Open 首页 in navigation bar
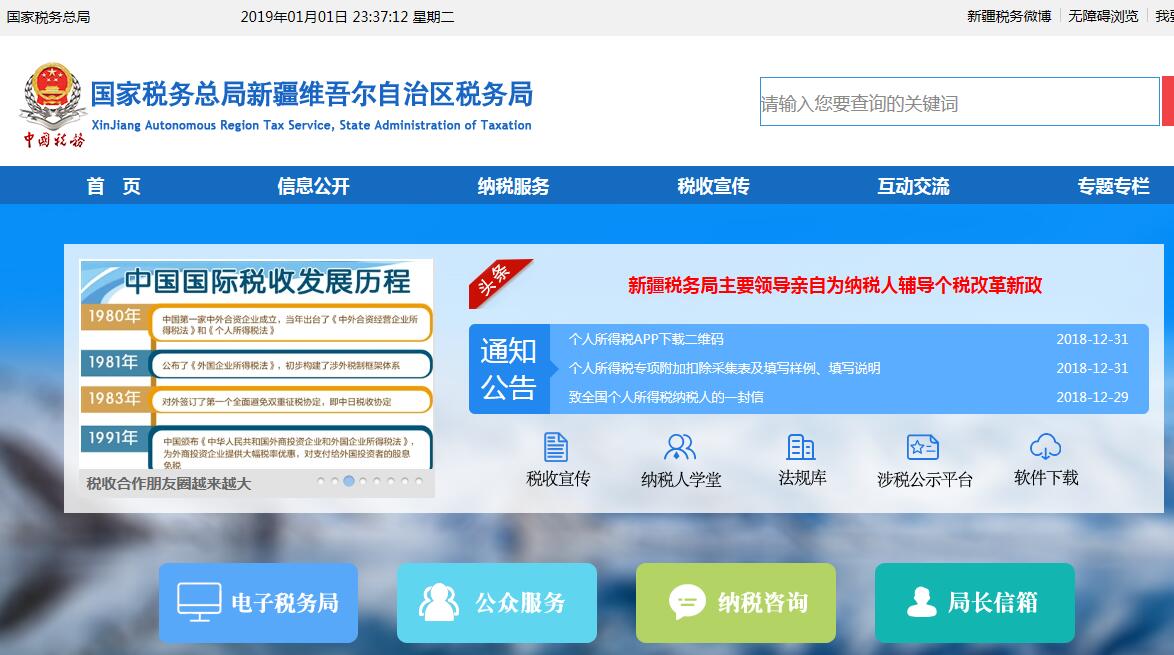This screenshot has width=1174, height=655. [x=114, y=186]
